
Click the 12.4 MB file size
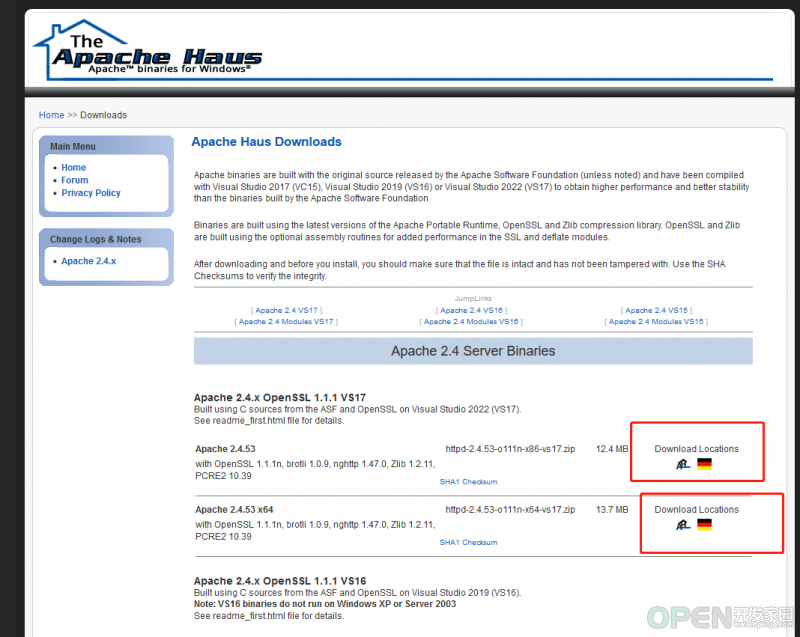pos(612,449)
